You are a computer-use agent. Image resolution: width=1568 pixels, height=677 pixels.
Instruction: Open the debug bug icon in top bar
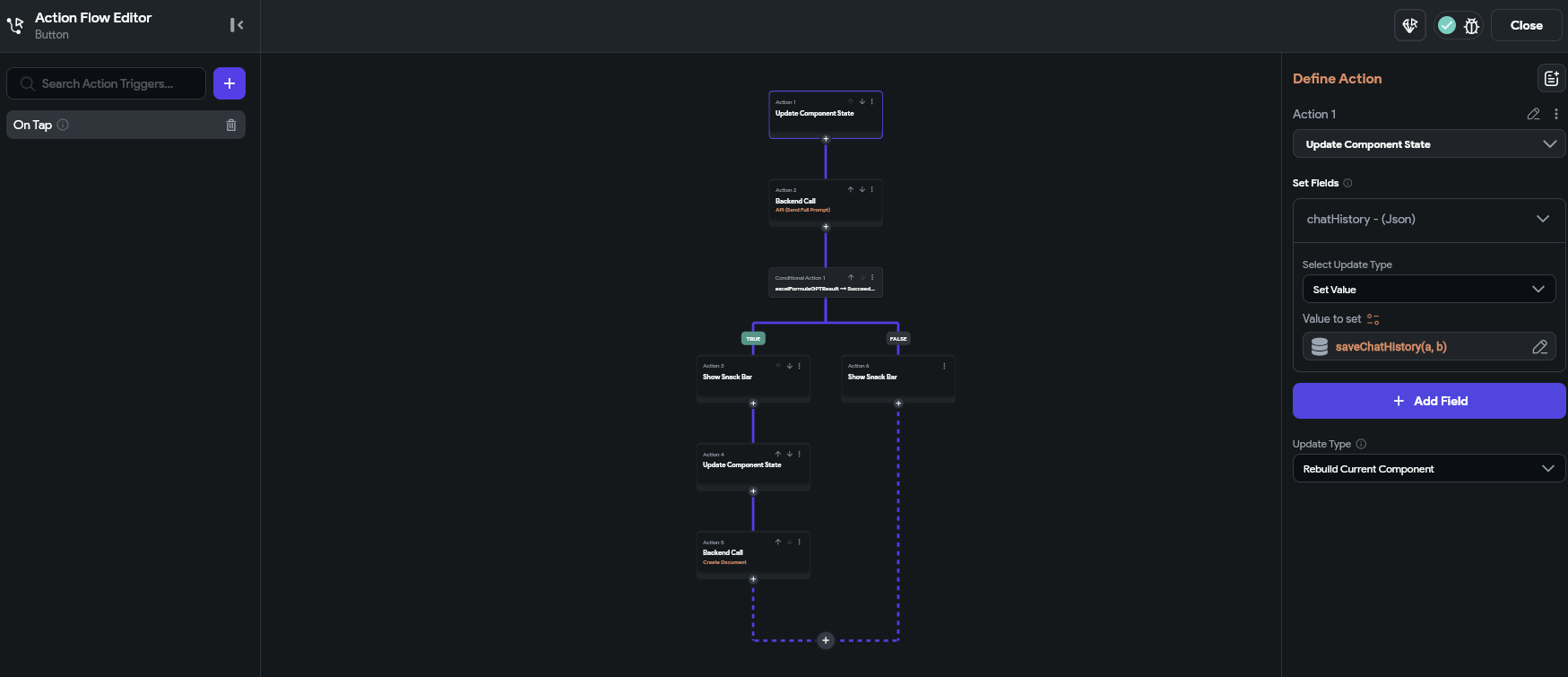point(1471,26)
